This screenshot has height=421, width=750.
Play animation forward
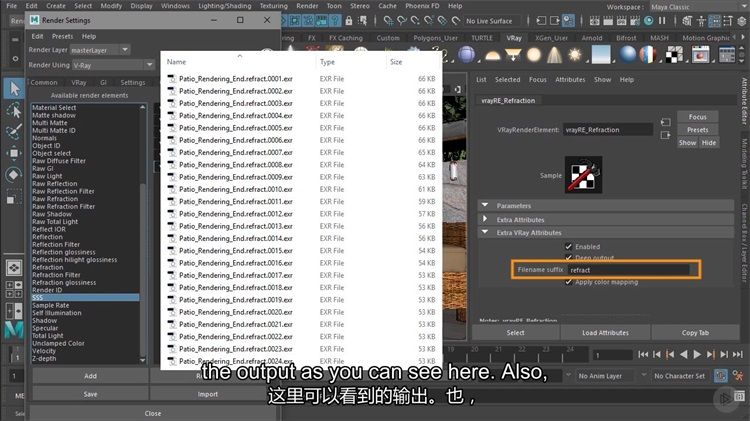(697, 355)
